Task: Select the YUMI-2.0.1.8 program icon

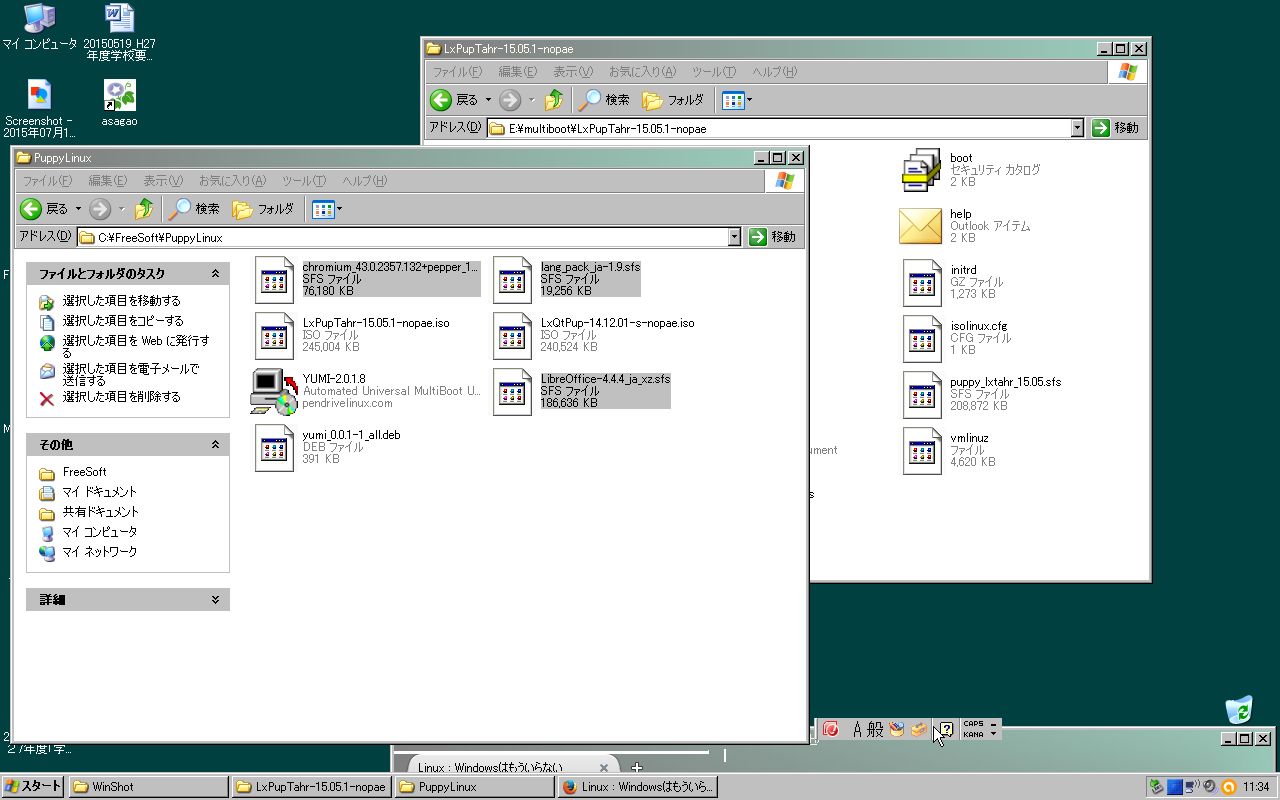Action: (274, 391)
